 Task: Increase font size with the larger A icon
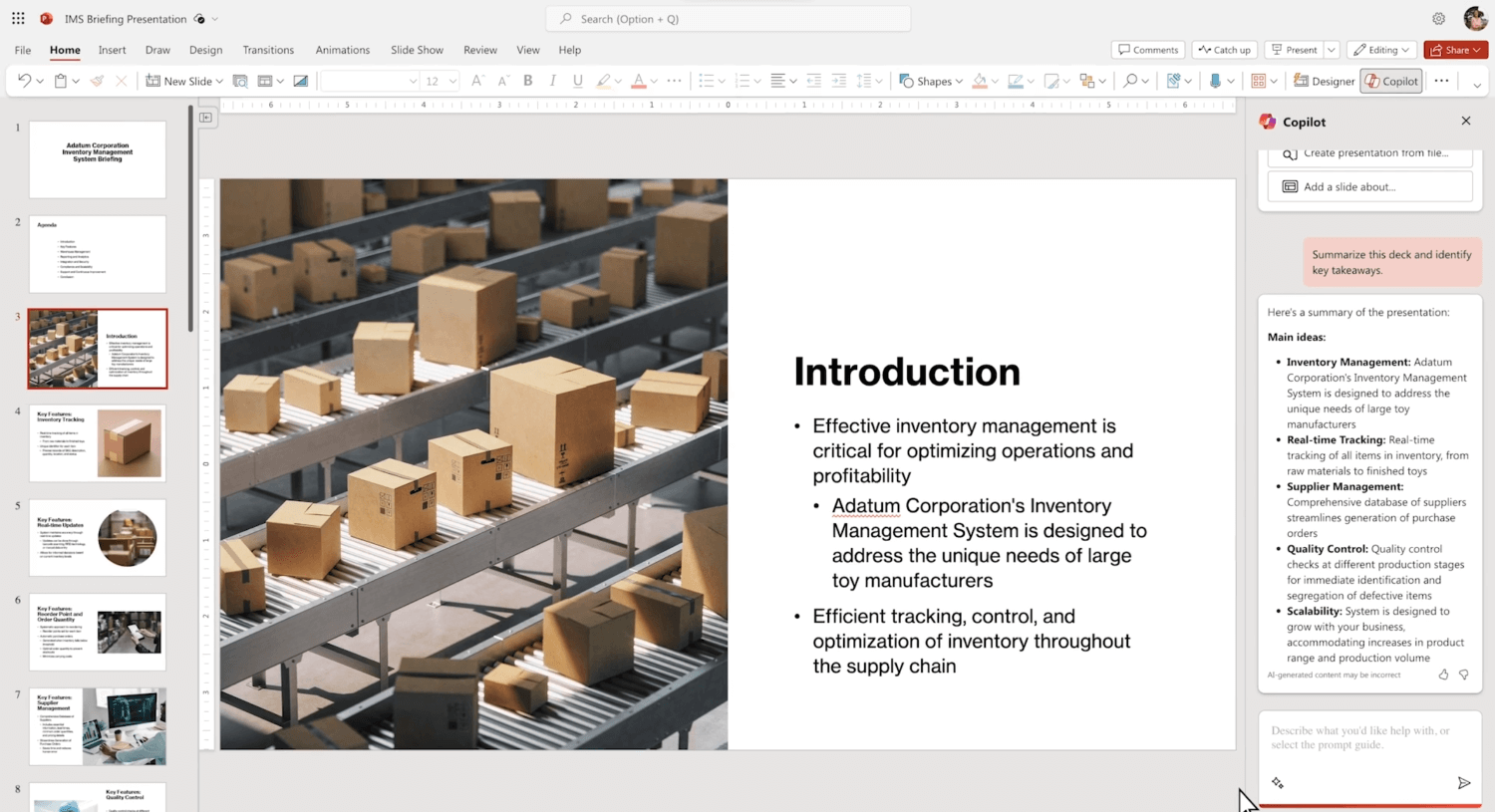[477, 81]
